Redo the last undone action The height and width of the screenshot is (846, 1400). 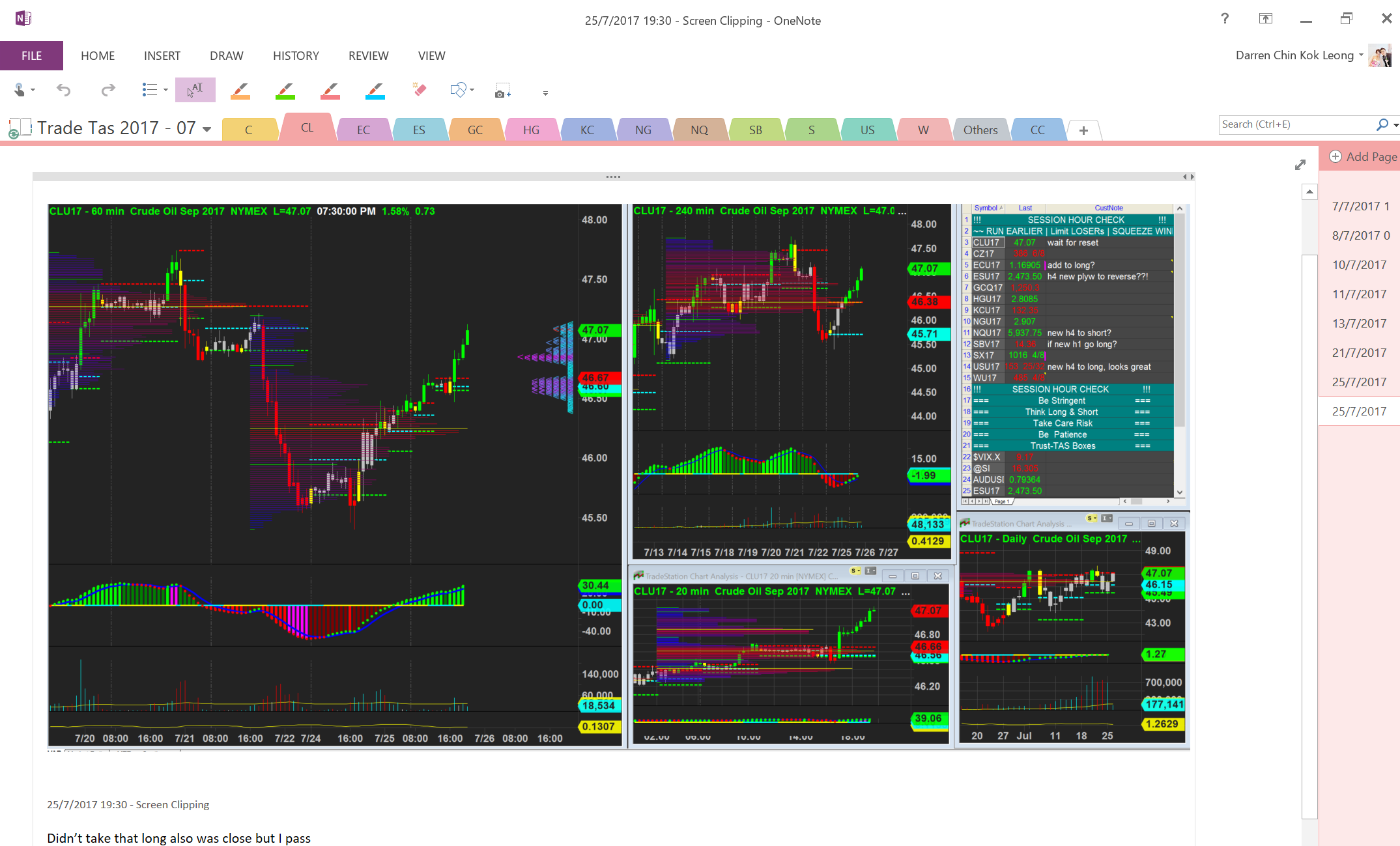click(x=108, y=90)
